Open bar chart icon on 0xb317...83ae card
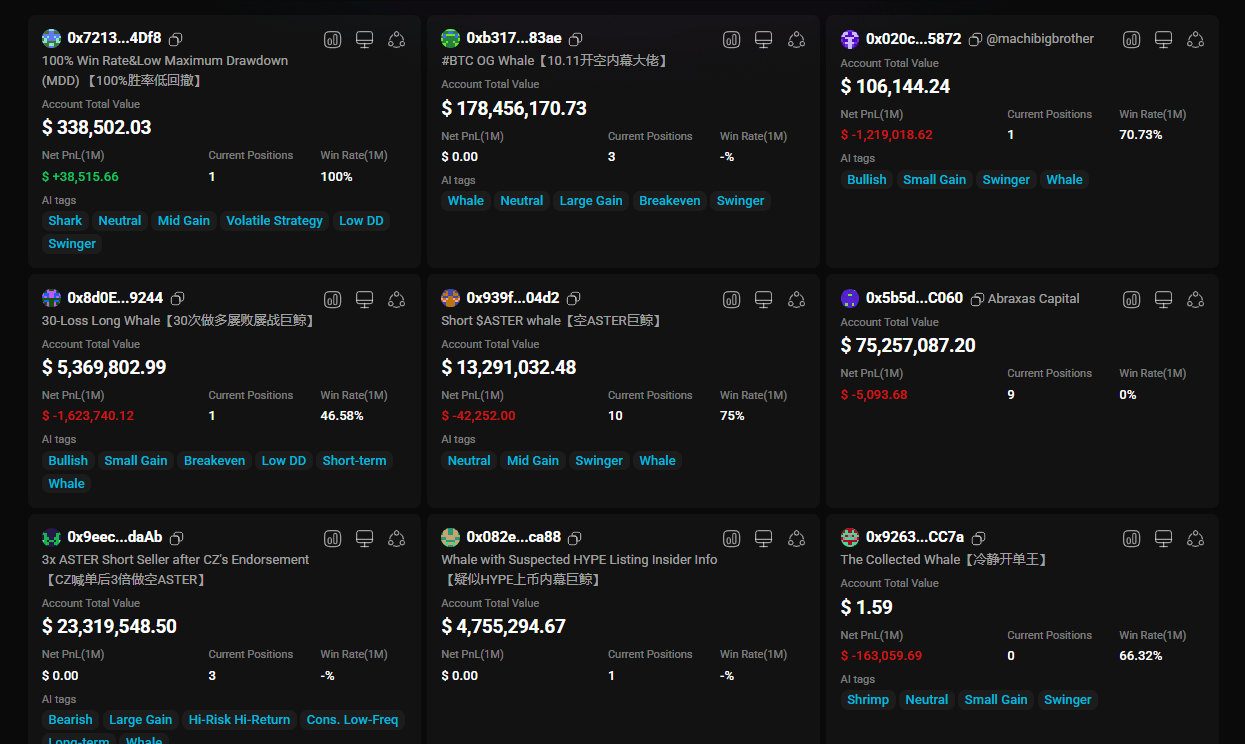 pyautogui.click(x=732, y=39)
